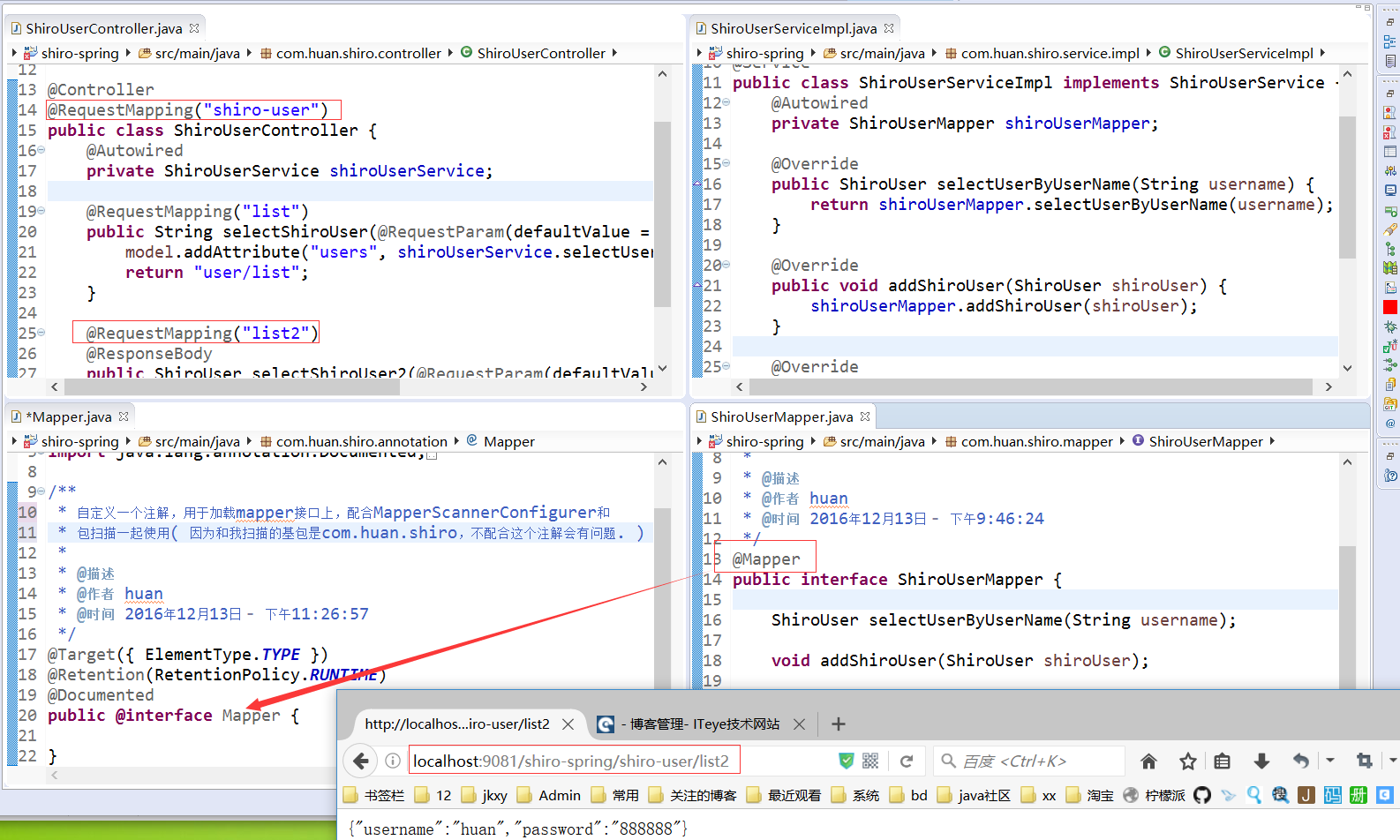Select the ShiroUserMapper.java editor tab
Image resolution: width=1400 pixels, height=840 pixels.
782,416
